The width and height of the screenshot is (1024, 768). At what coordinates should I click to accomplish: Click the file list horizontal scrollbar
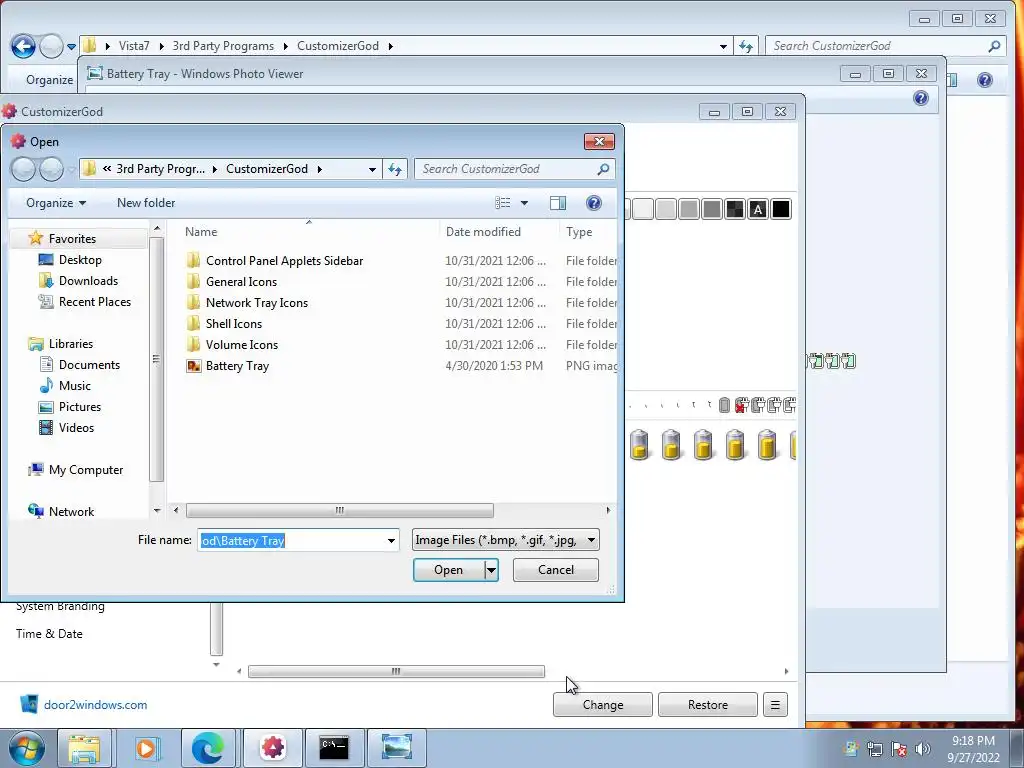tap(340, 510)
